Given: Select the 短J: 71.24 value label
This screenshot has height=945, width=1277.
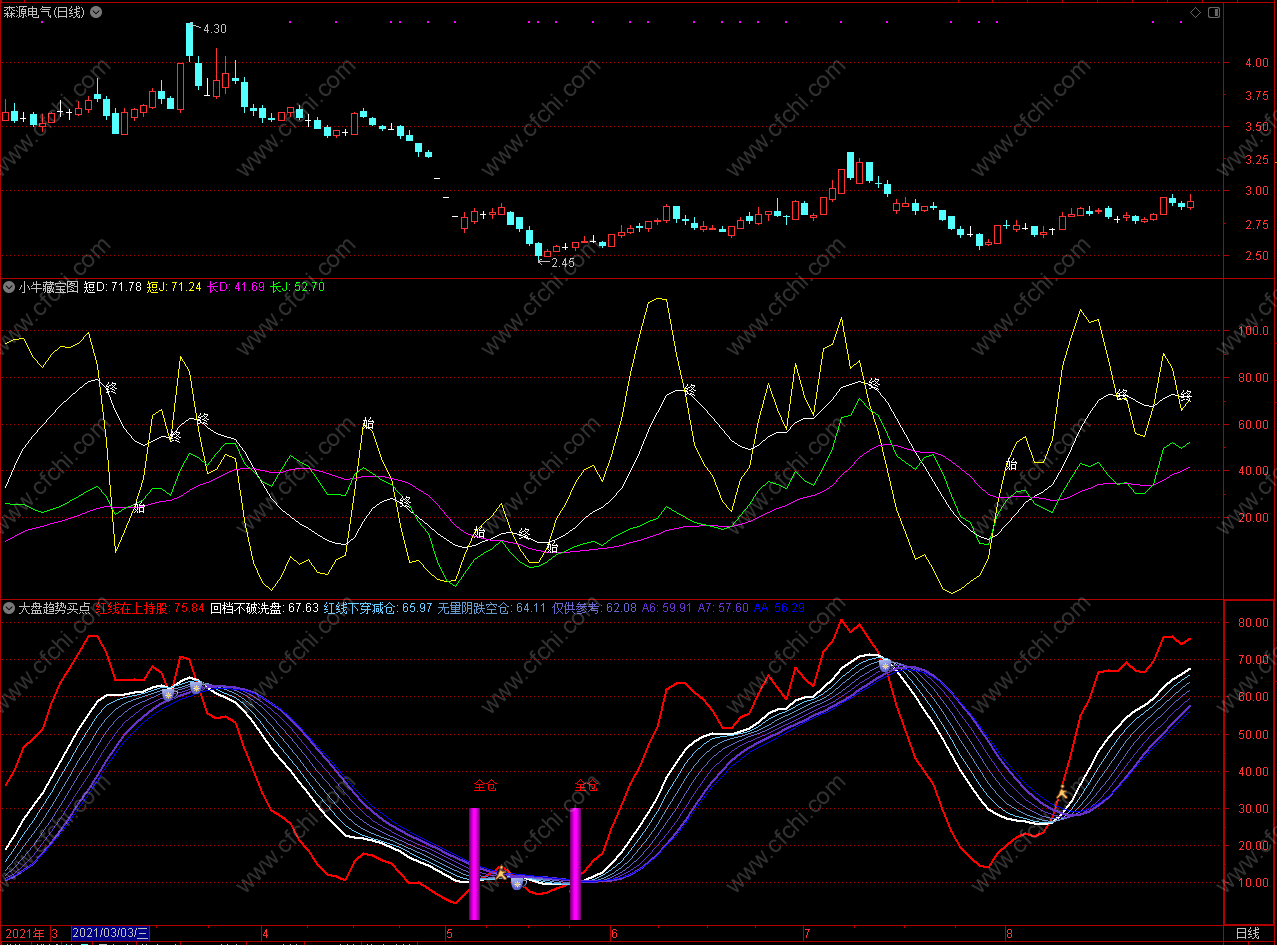Looking at the screenshot, I should tap(174, 287).
